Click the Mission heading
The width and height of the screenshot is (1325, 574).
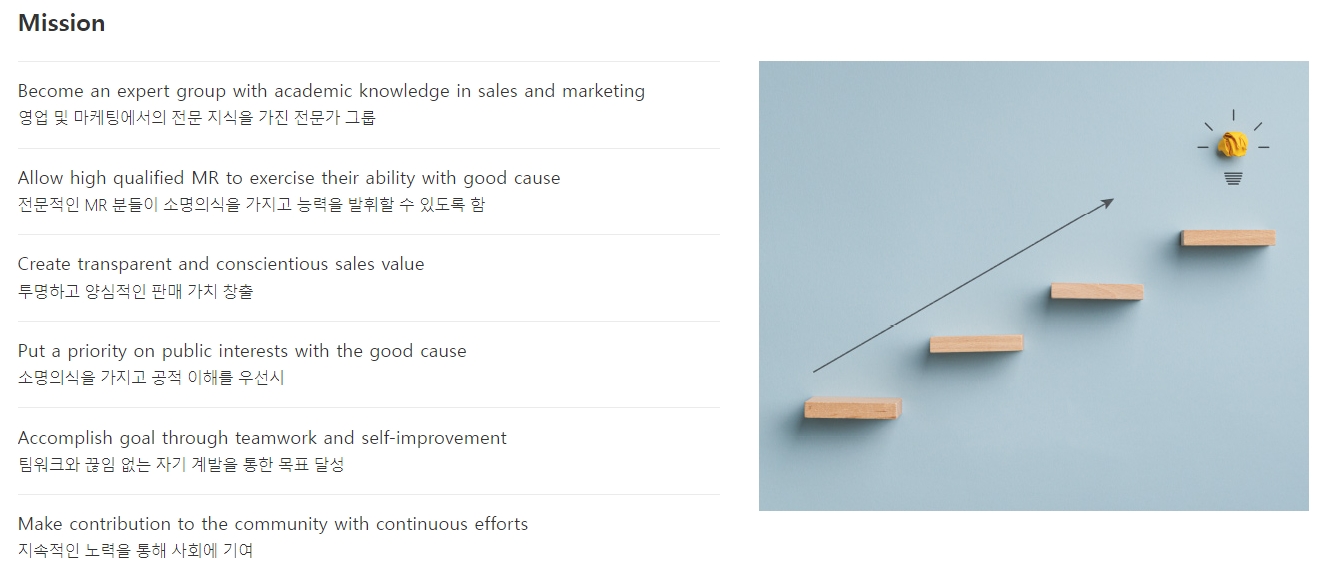(x=61, y=23)
